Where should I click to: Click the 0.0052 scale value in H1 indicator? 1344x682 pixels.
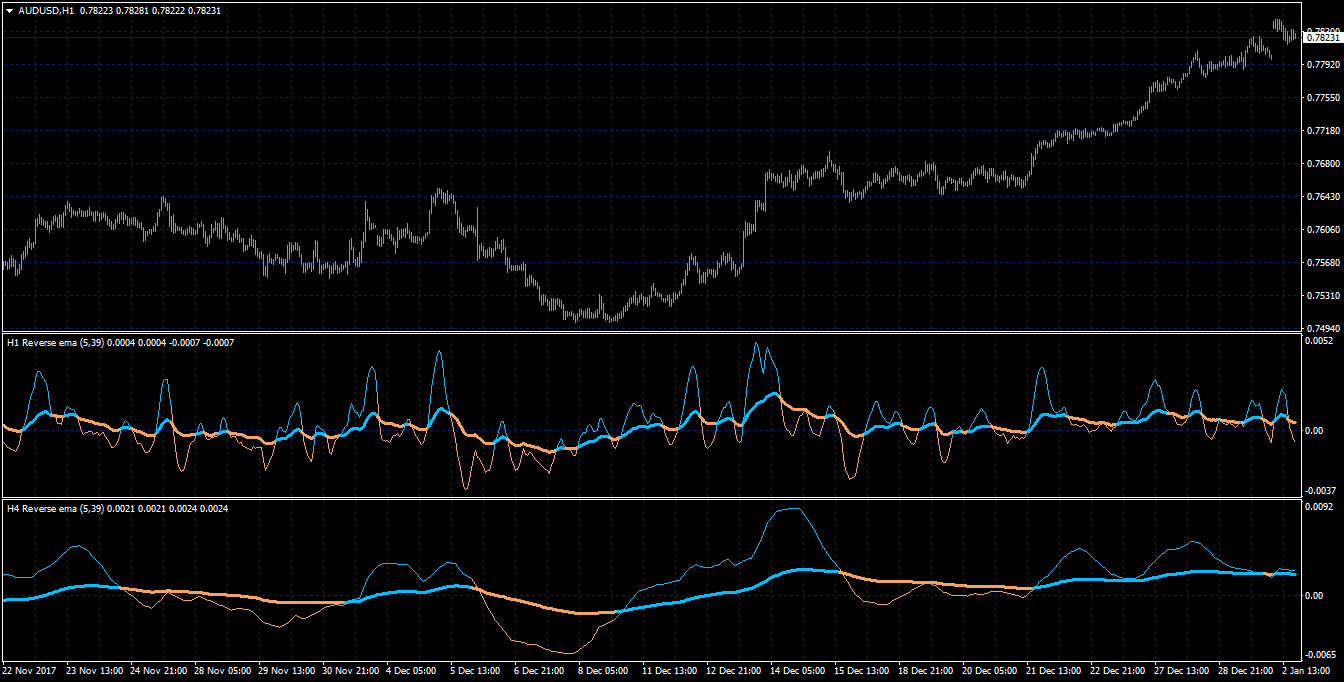(1320, 341)
